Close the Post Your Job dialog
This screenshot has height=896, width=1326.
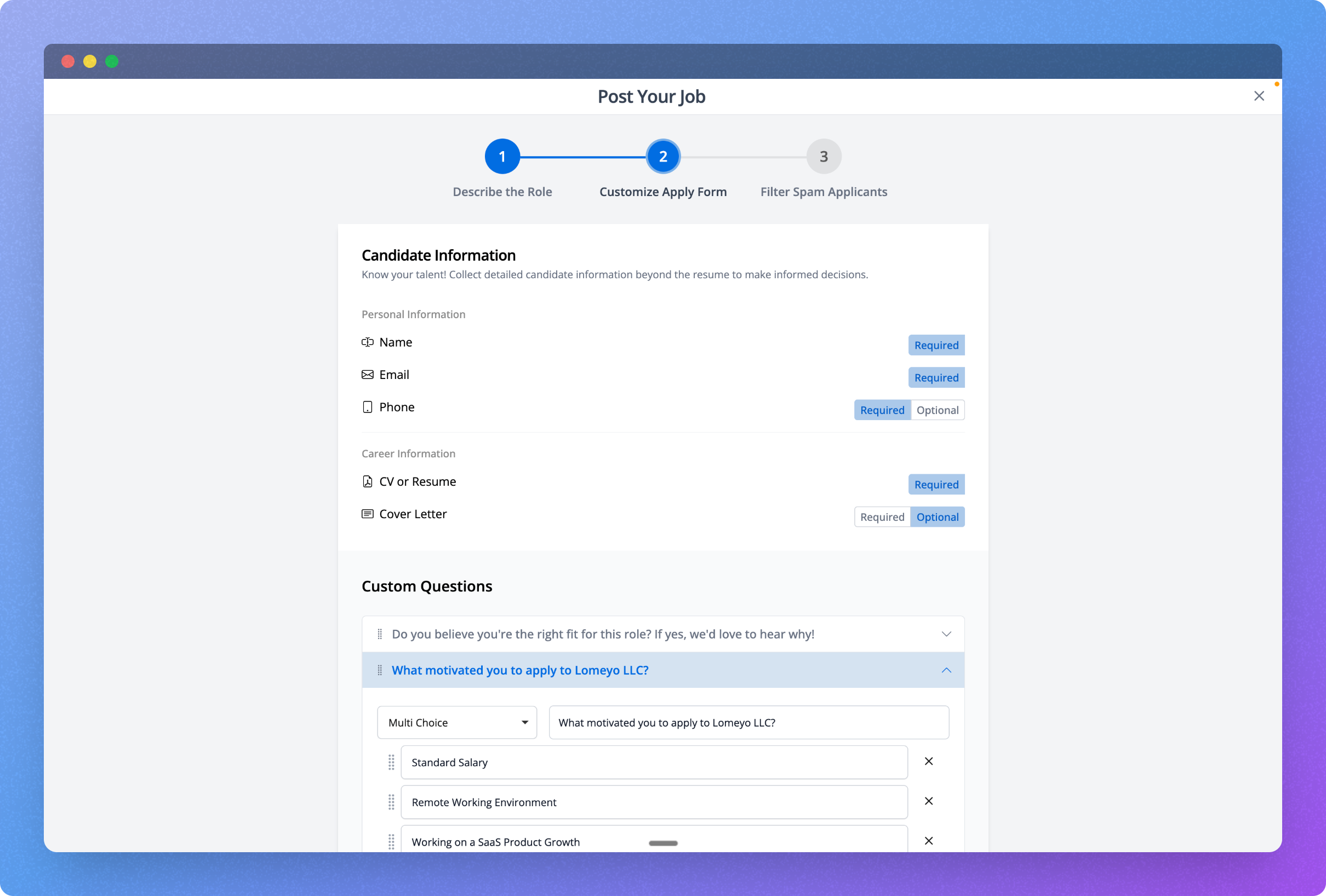coord(1259,96)
